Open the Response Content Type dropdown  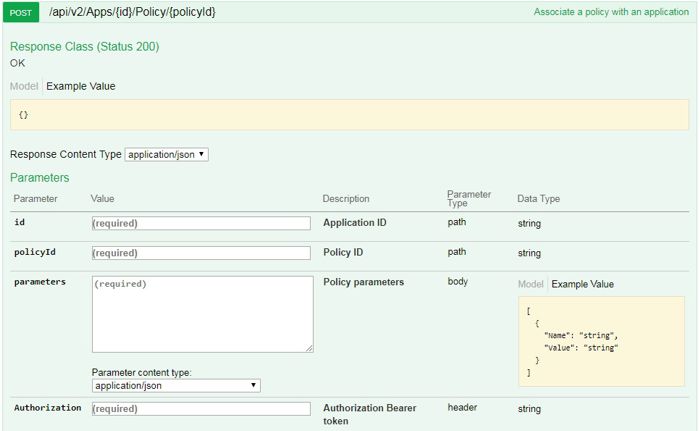[167, 155]
